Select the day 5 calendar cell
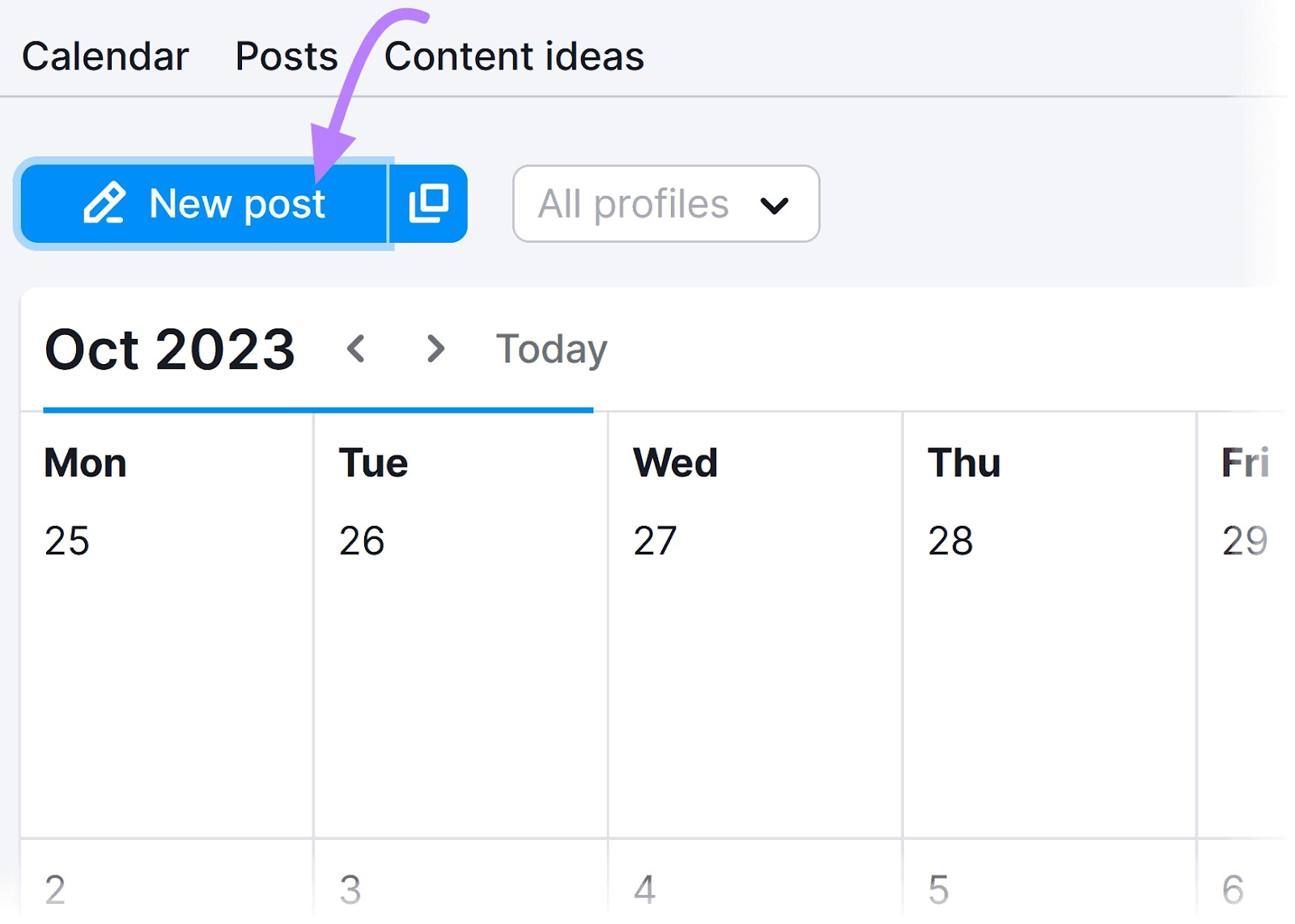1295x924 pixels. point(1050,881)
